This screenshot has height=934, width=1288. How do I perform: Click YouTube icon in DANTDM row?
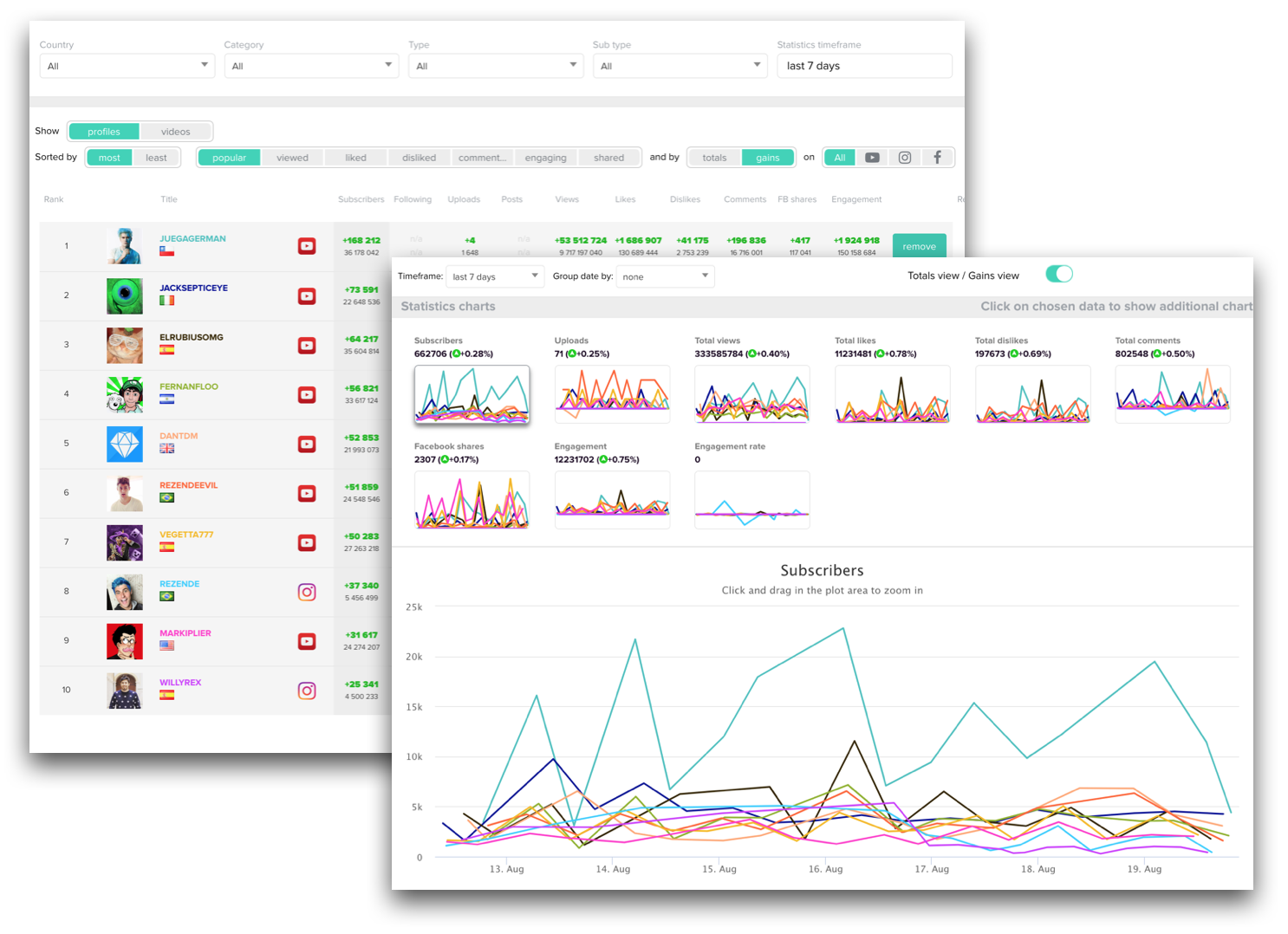click(x=307, y=444)
